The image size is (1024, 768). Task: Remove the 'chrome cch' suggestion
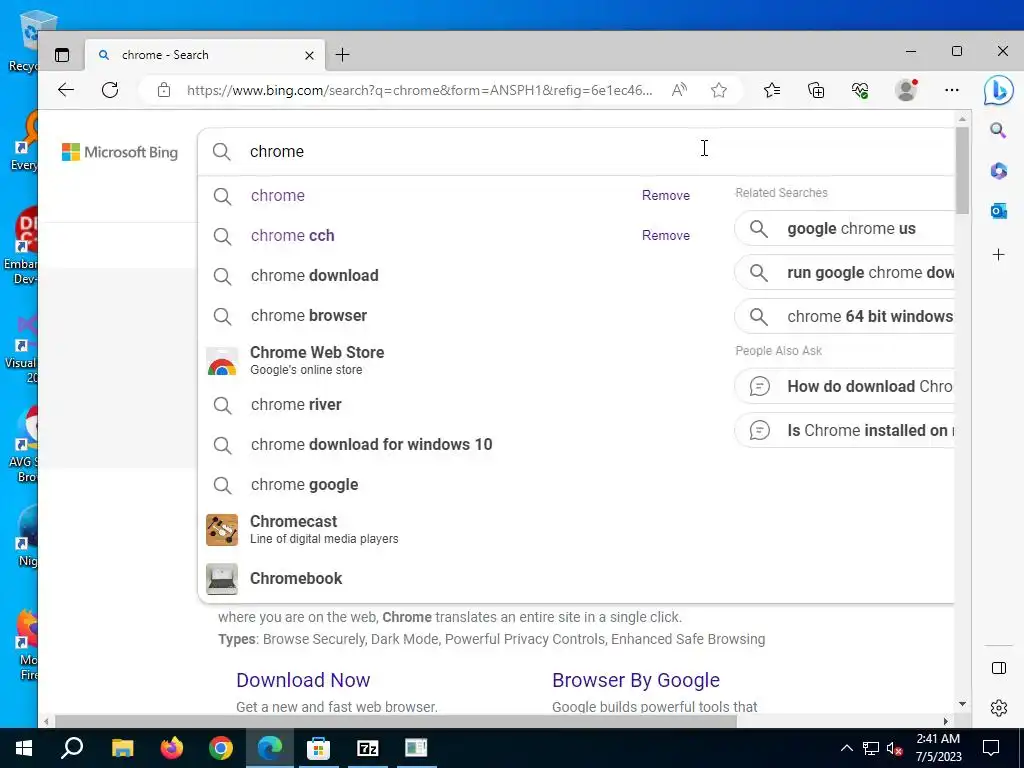(x=665, y=235)
